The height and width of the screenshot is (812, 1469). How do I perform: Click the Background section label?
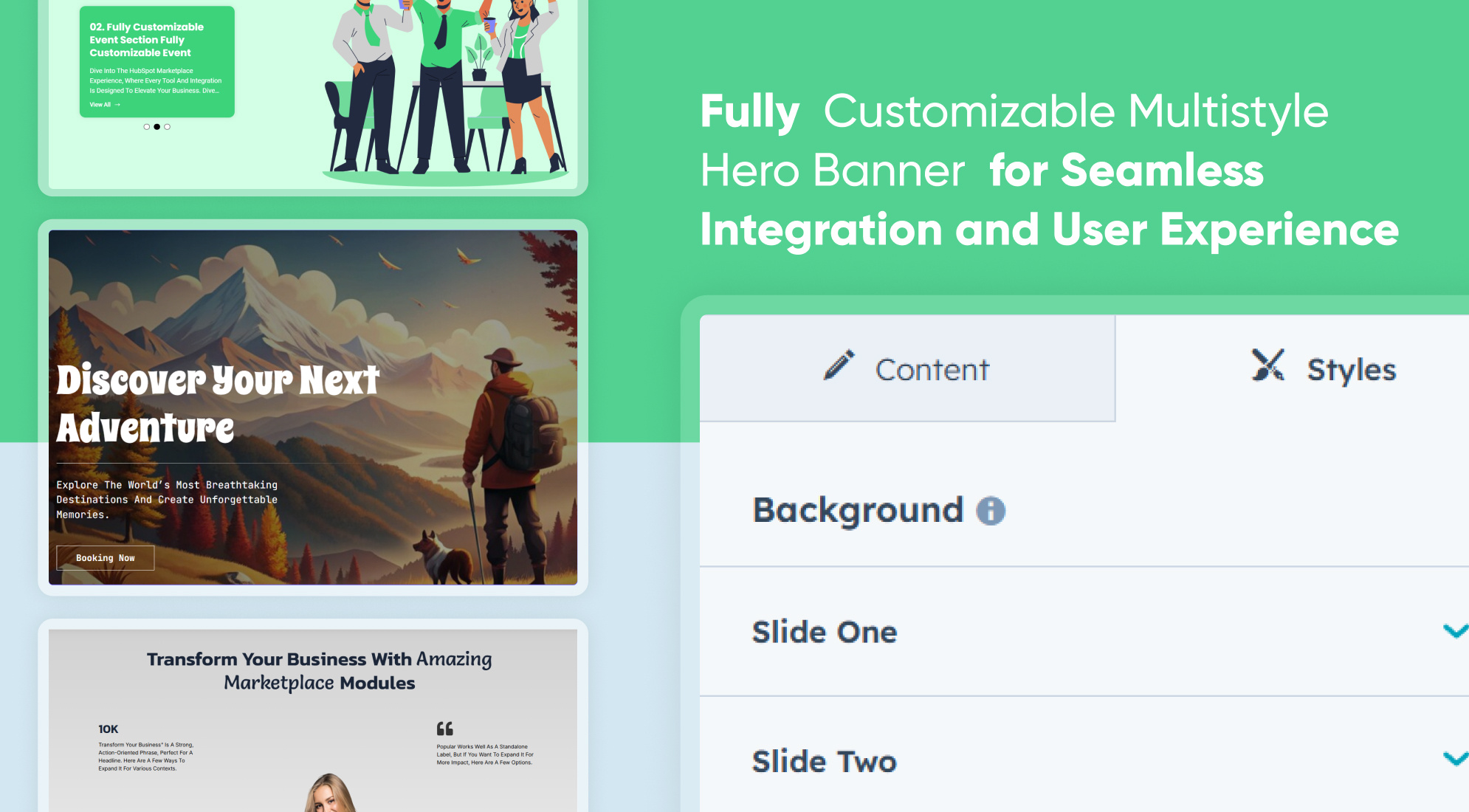pyautogui.click(x=858, y=510)
